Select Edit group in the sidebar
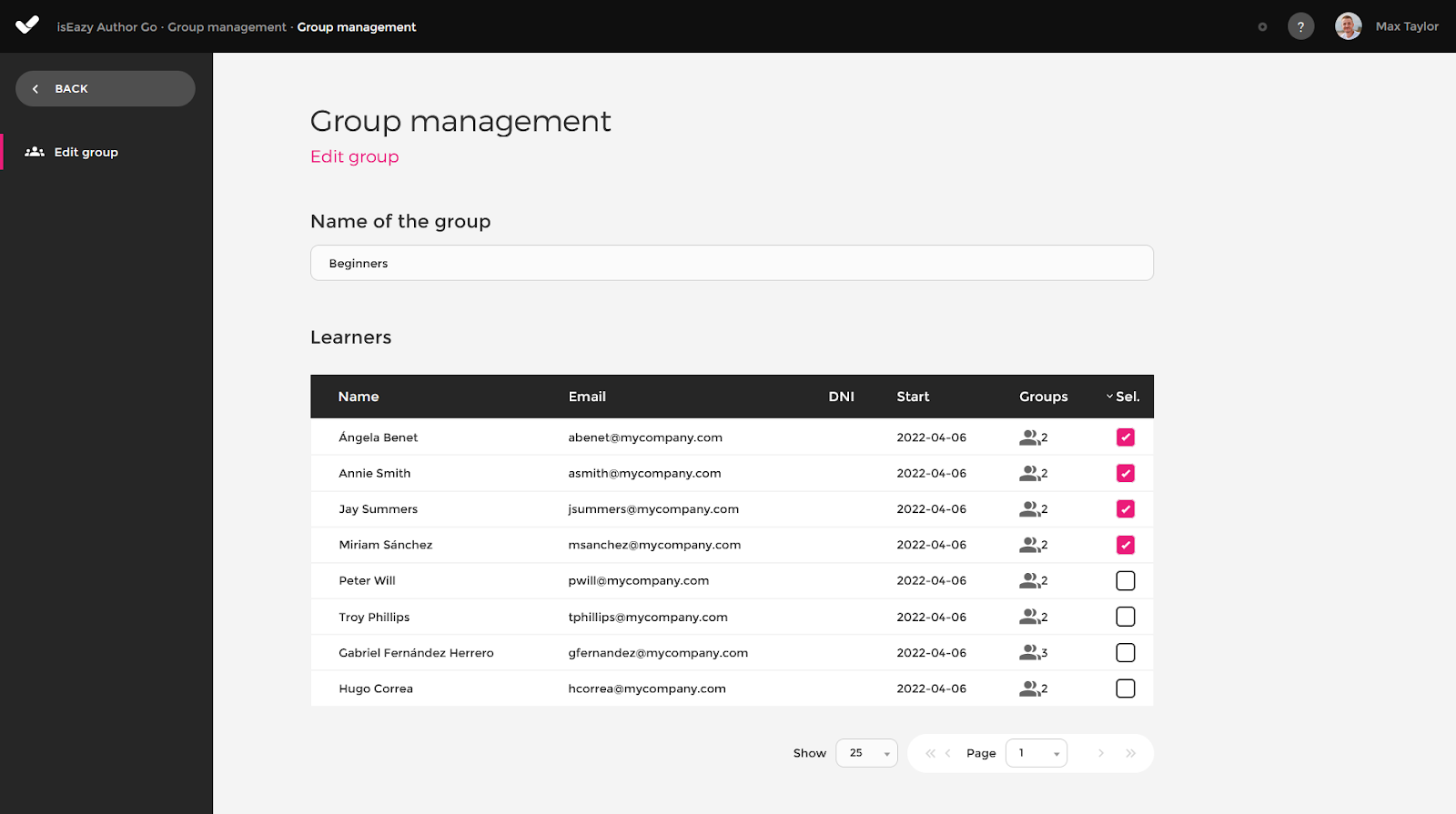 (86, 152)
